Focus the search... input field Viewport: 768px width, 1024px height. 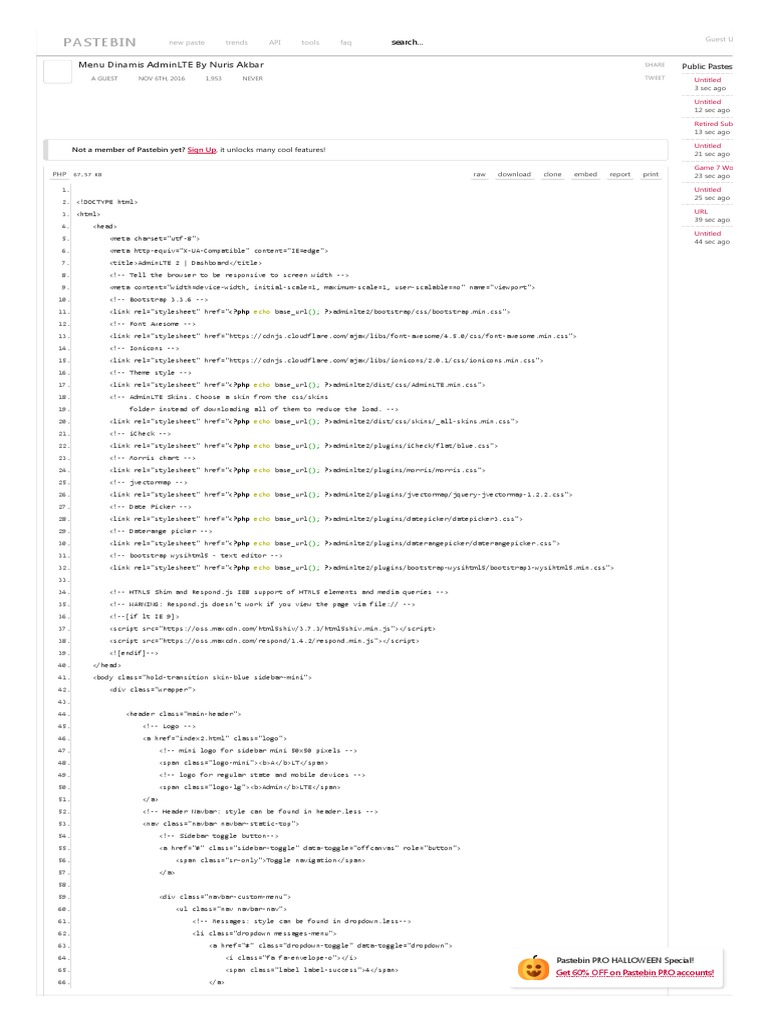tap(408, 42)
